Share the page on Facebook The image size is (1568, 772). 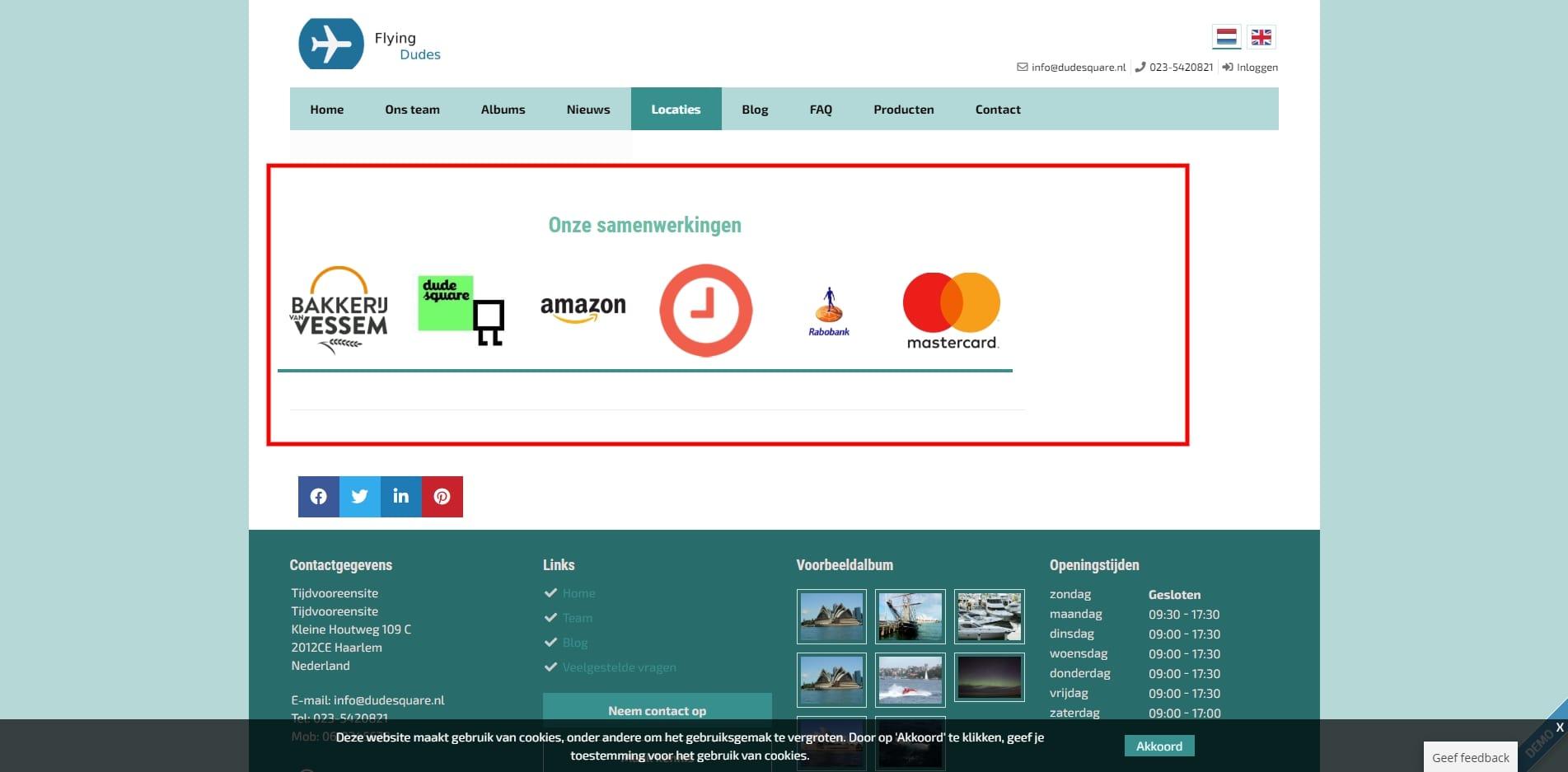click(x=319, y=497)
